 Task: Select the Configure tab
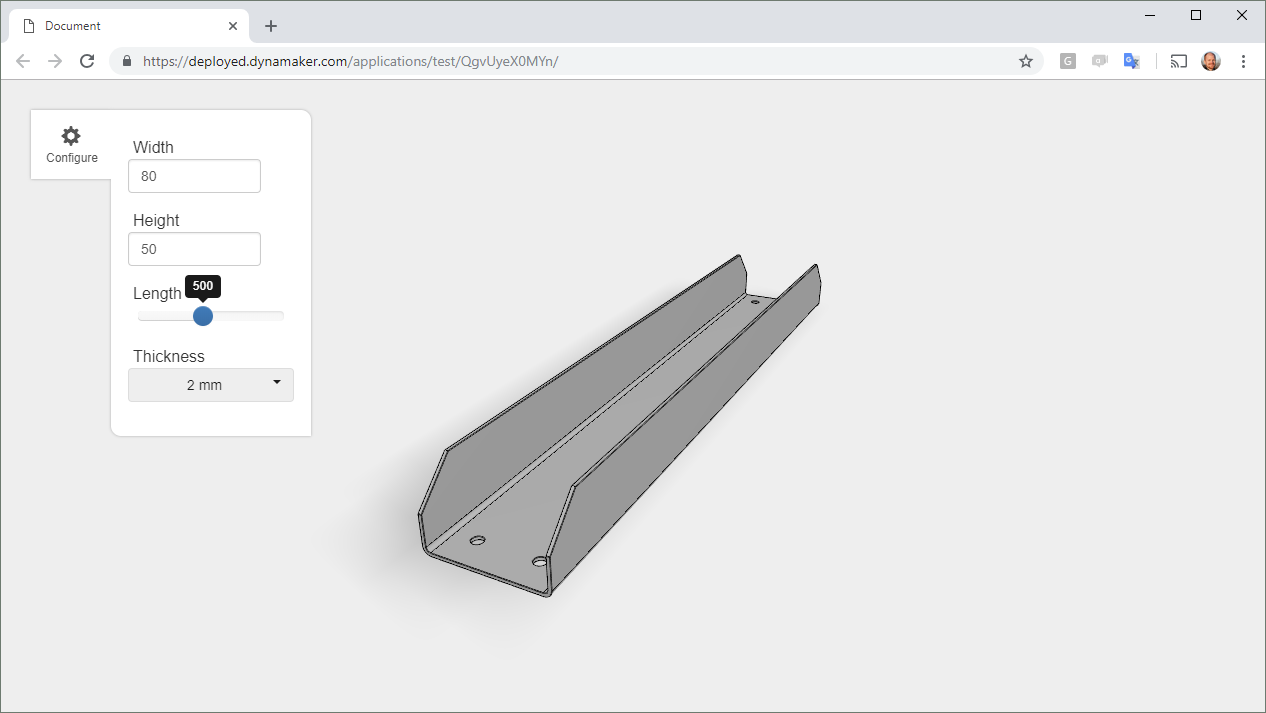click(x=71, y=144)
